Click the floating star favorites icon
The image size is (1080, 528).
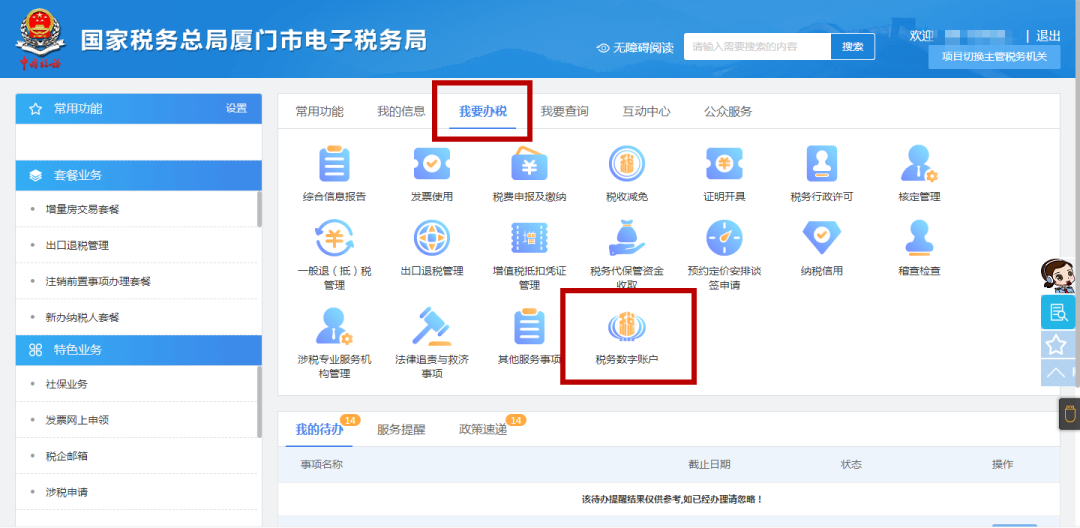point(1057,344)
